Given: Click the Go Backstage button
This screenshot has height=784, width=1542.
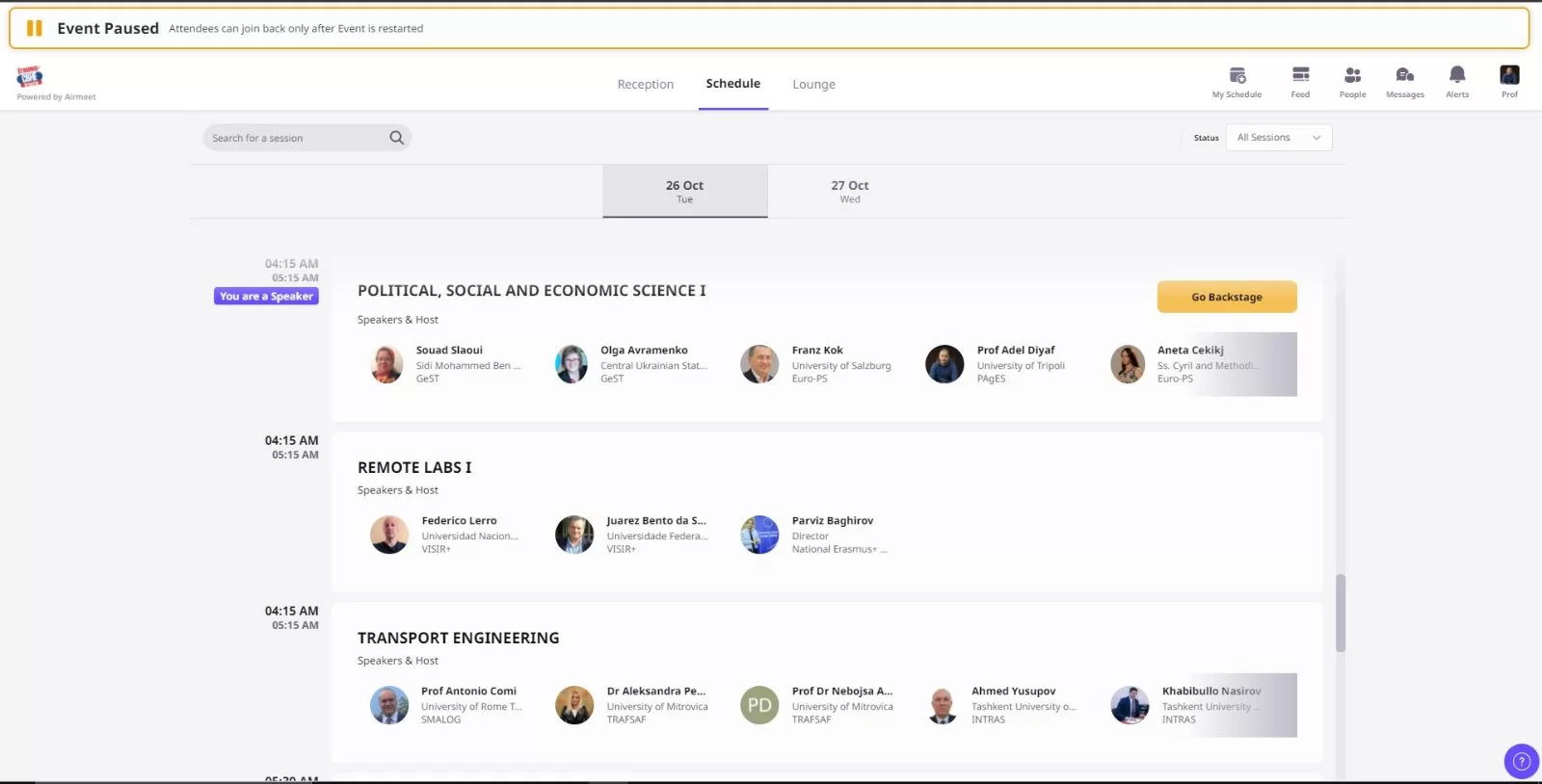Looking at the screenshot, I should 1226,297.
